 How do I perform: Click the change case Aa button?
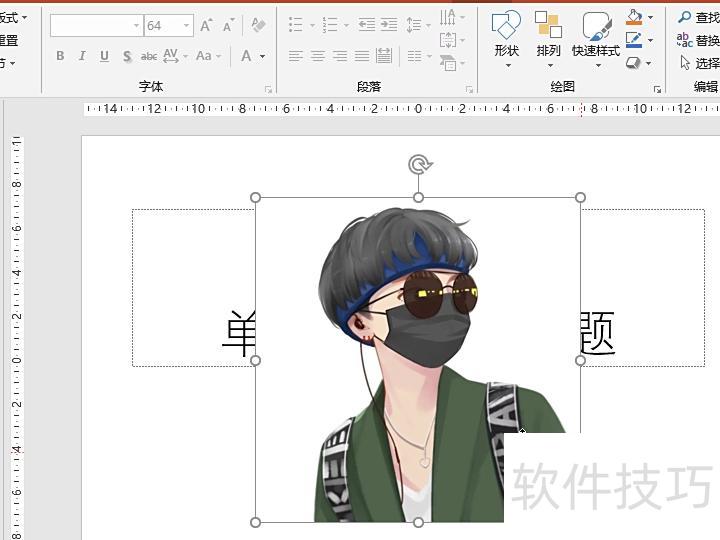[x=204, y=56]
